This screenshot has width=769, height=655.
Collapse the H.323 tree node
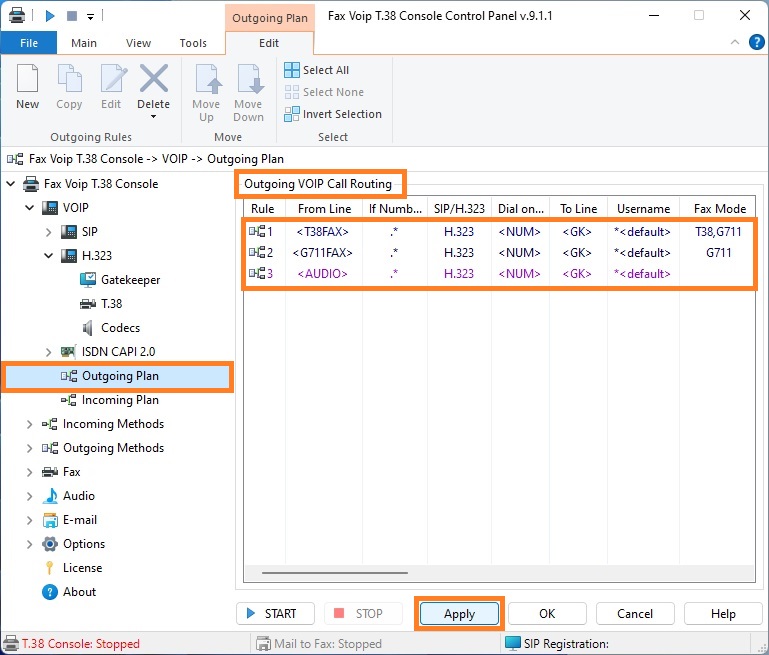(x=49, y=256)
